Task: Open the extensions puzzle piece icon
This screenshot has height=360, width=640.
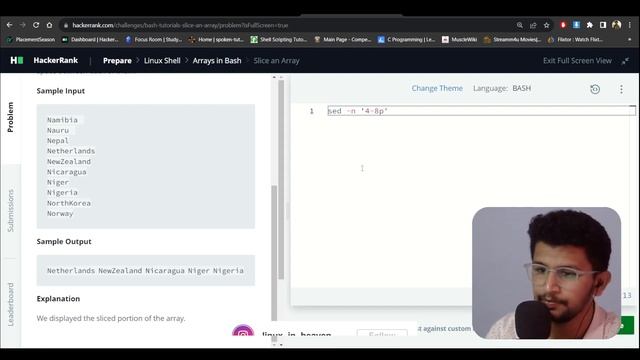Action: point(590,25)
